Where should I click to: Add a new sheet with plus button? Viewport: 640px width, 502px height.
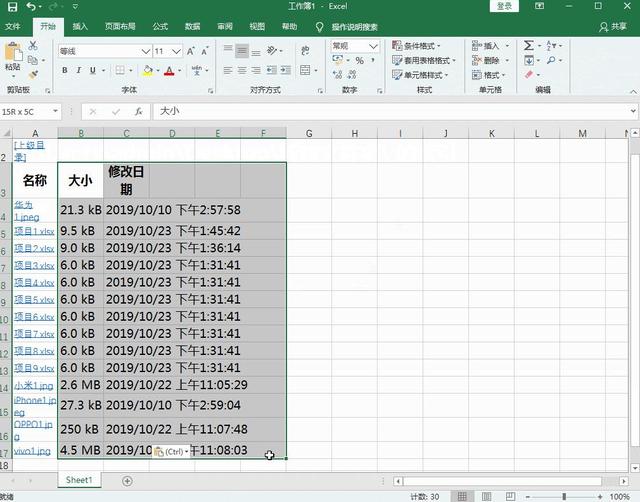[x=127, y=481]
